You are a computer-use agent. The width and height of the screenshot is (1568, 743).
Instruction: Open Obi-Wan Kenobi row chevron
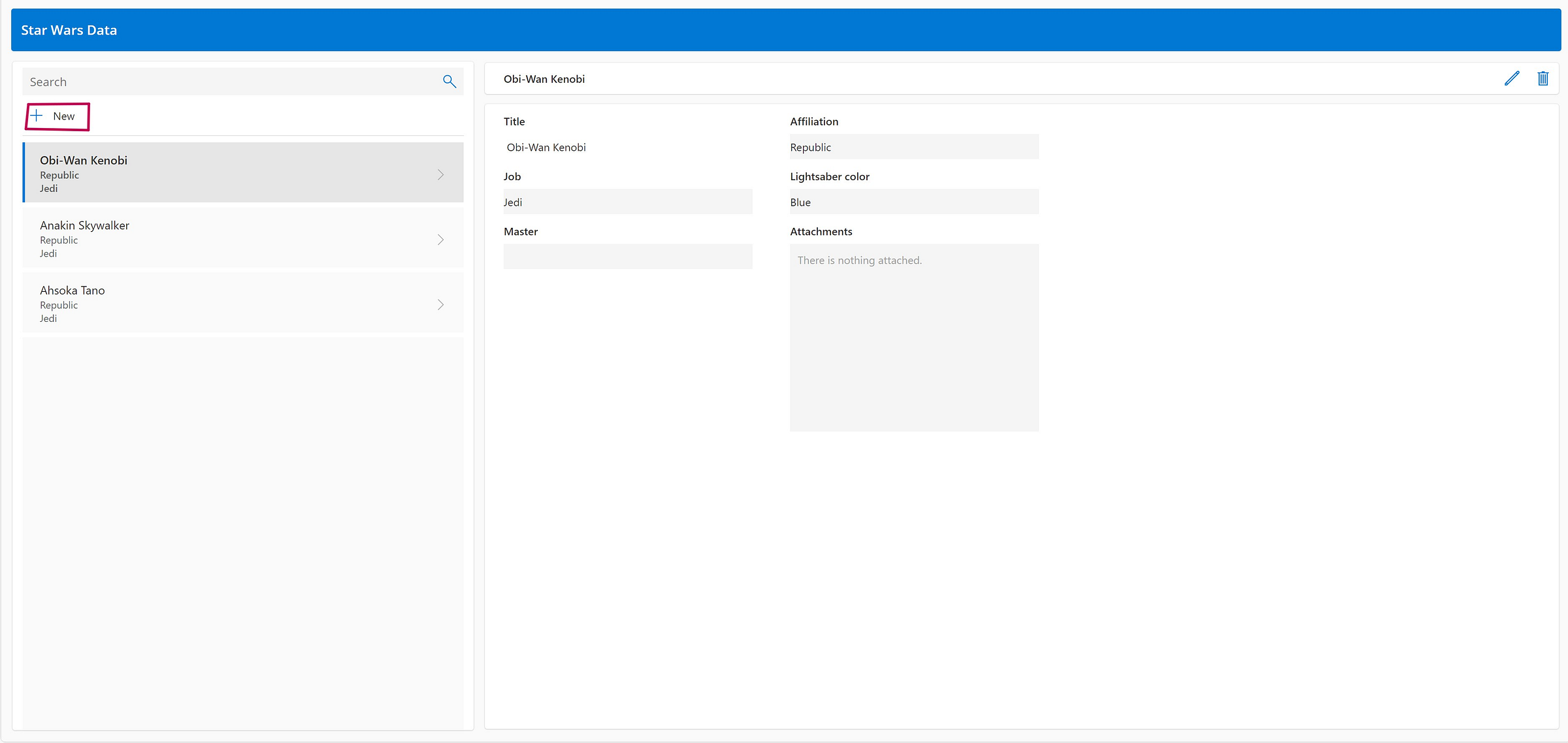coord(441,174)
